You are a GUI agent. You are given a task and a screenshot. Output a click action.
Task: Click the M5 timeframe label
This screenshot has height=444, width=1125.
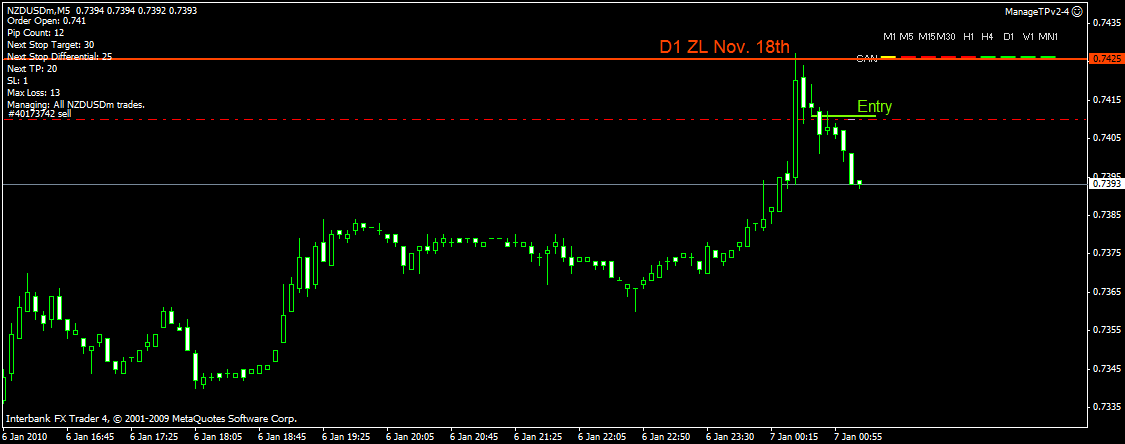[907, 36]
